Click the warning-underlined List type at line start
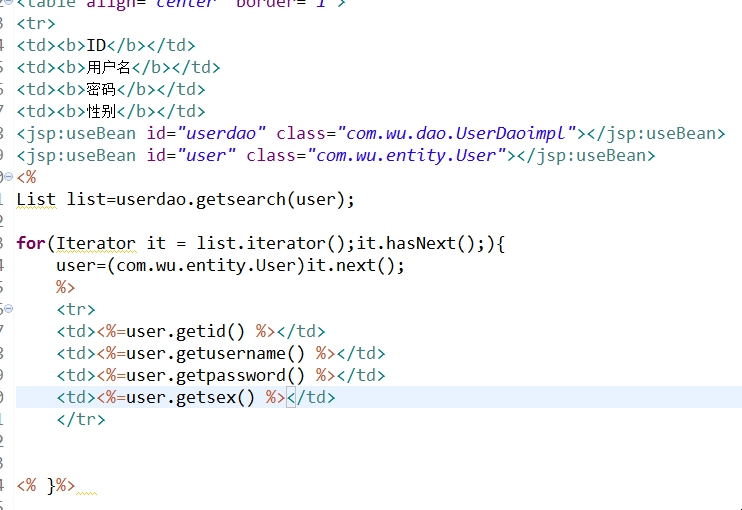 (x=36, y=199)
